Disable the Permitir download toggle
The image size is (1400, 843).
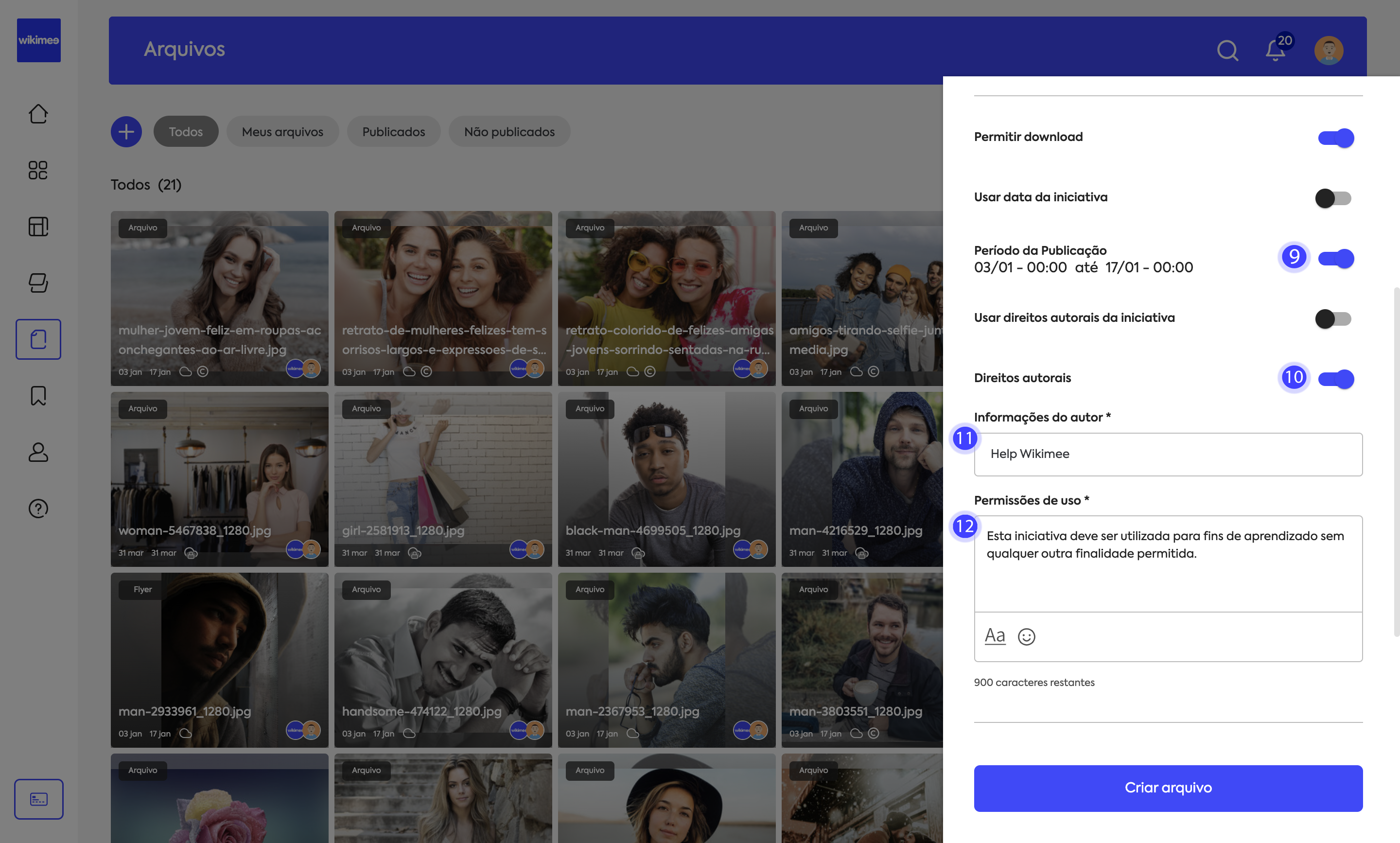(x=1335, y=138)
